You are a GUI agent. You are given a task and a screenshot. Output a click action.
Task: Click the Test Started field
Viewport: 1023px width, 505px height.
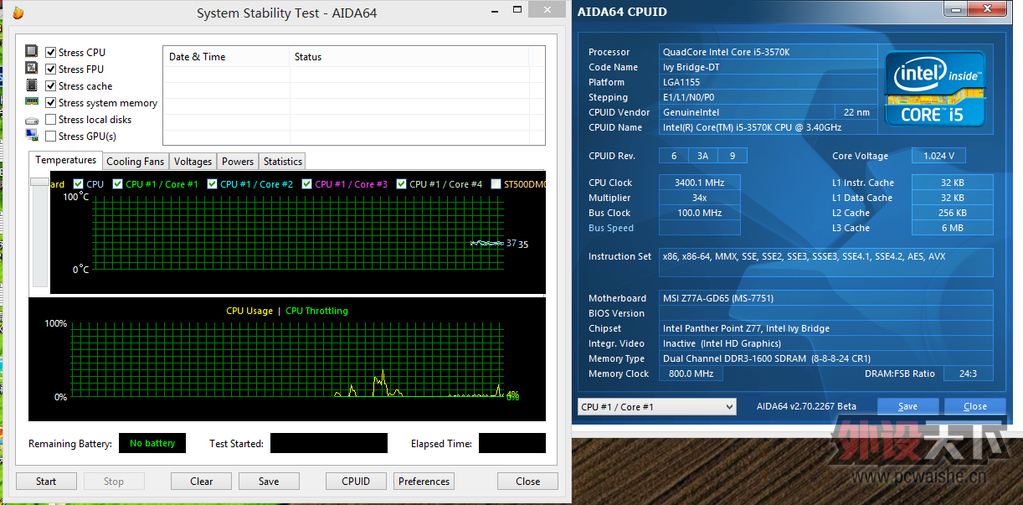click(329, 443)
